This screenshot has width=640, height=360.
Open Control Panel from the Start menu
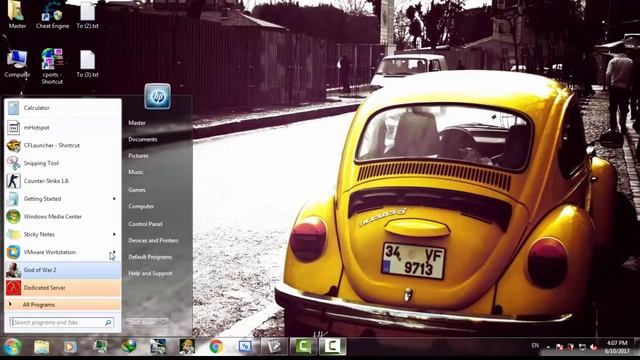point(145,224)
